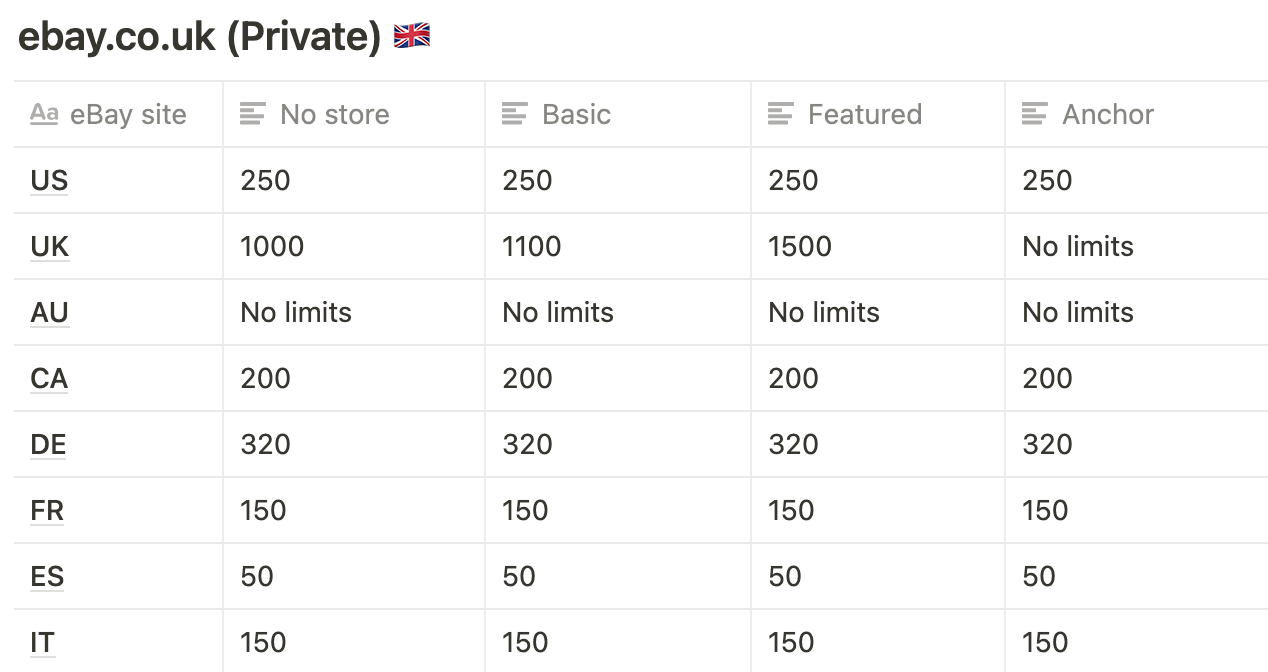Click the text icon in Featured header
This screenshot has width=1268, height=672.
coord(781,114)
